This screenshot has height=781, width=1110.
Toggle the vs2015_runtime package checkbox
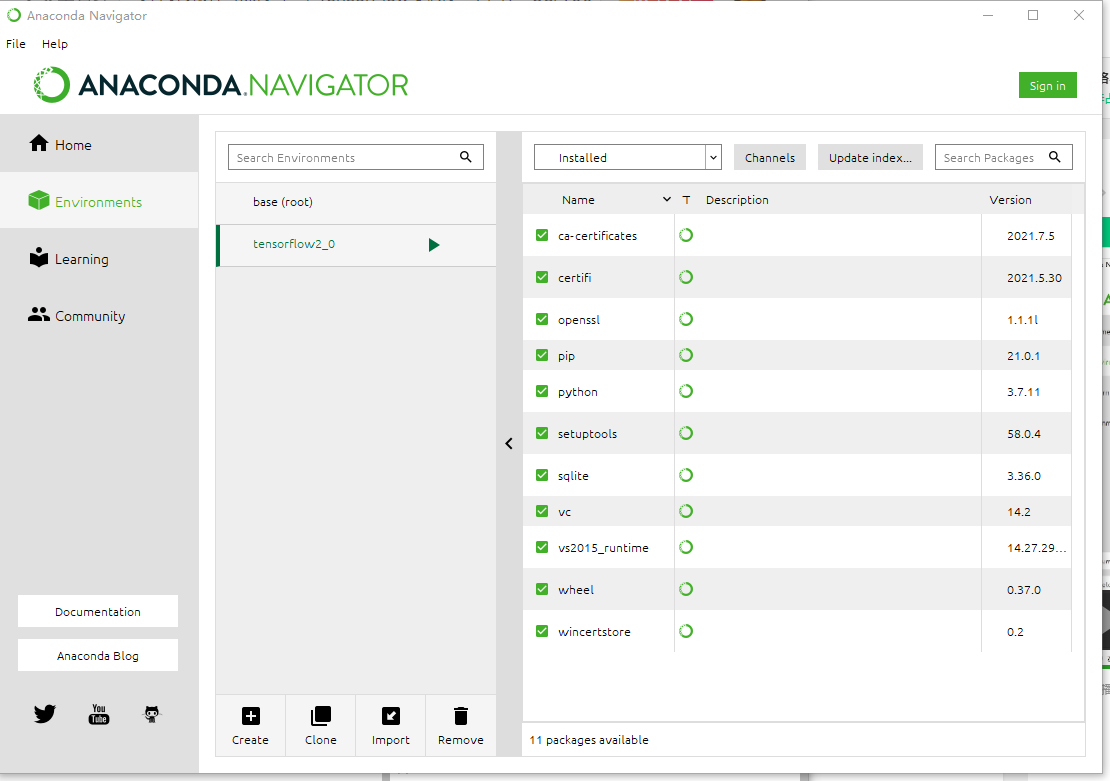click(542, 547)
